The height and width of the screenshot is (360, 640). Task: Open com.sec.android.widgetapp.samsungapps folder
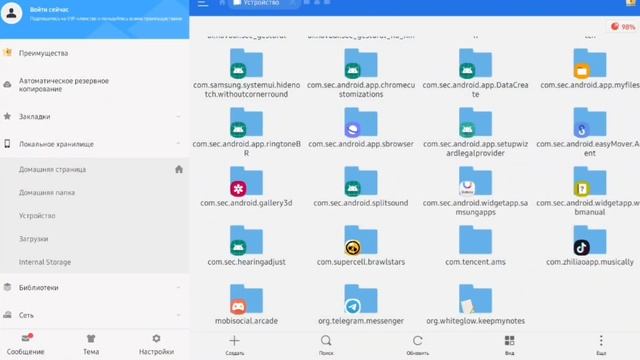pos(475,191)
